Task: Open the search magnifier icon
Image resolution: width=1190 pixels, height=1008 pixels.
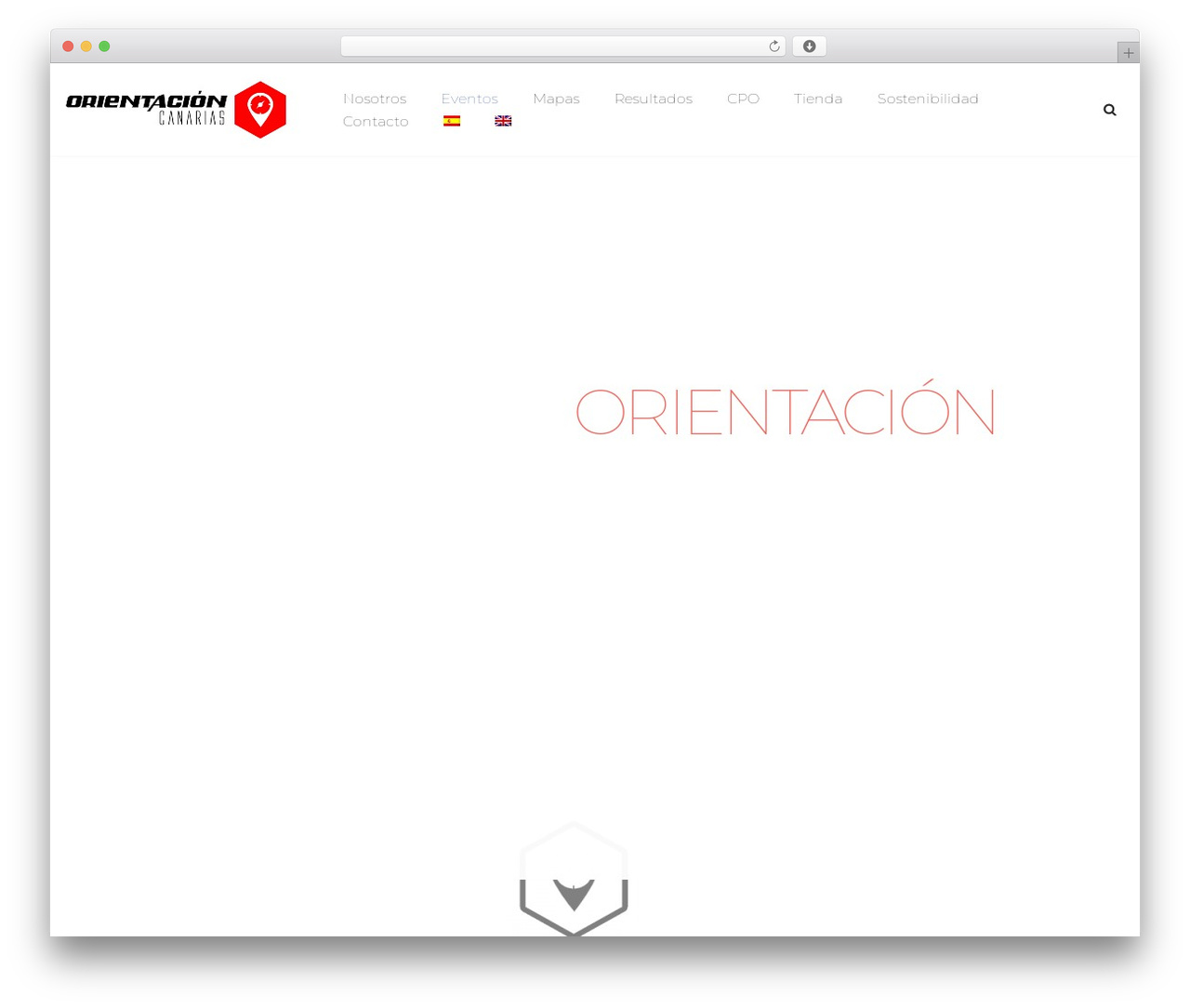Action: tap(1109, 110)
